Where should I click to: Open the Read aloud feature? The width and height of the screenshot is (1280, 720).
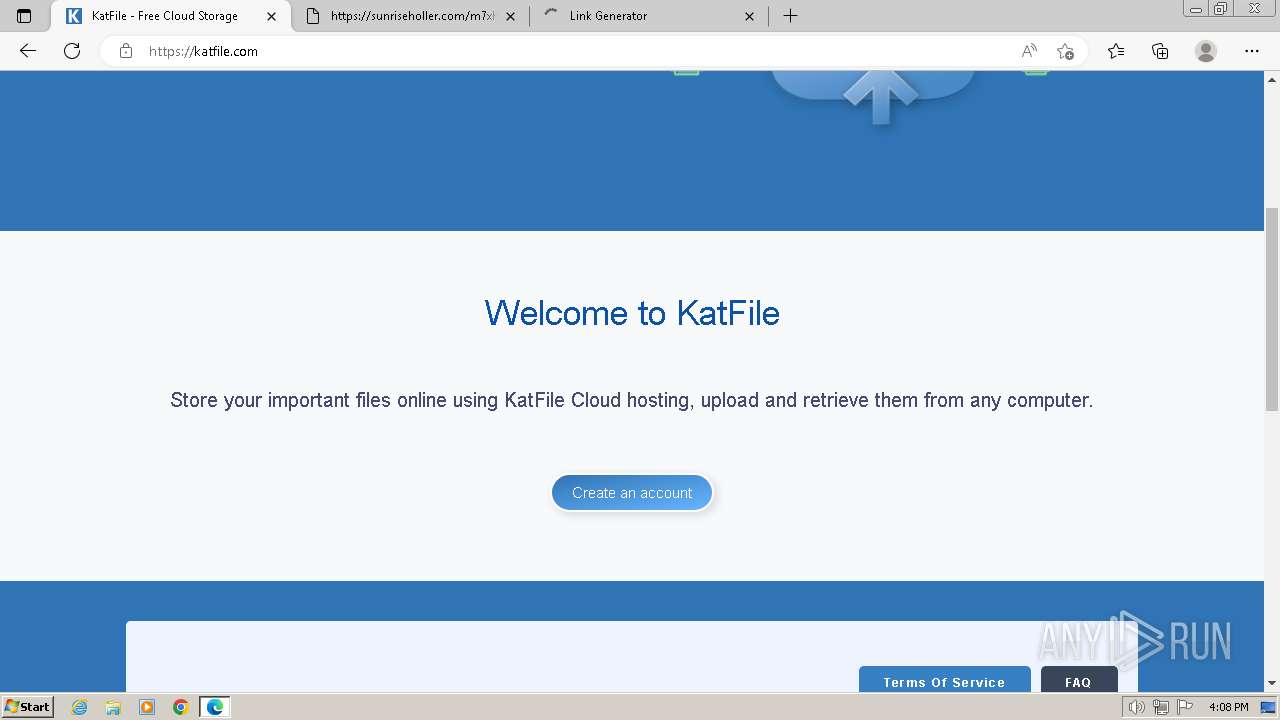pos(1029,51)
